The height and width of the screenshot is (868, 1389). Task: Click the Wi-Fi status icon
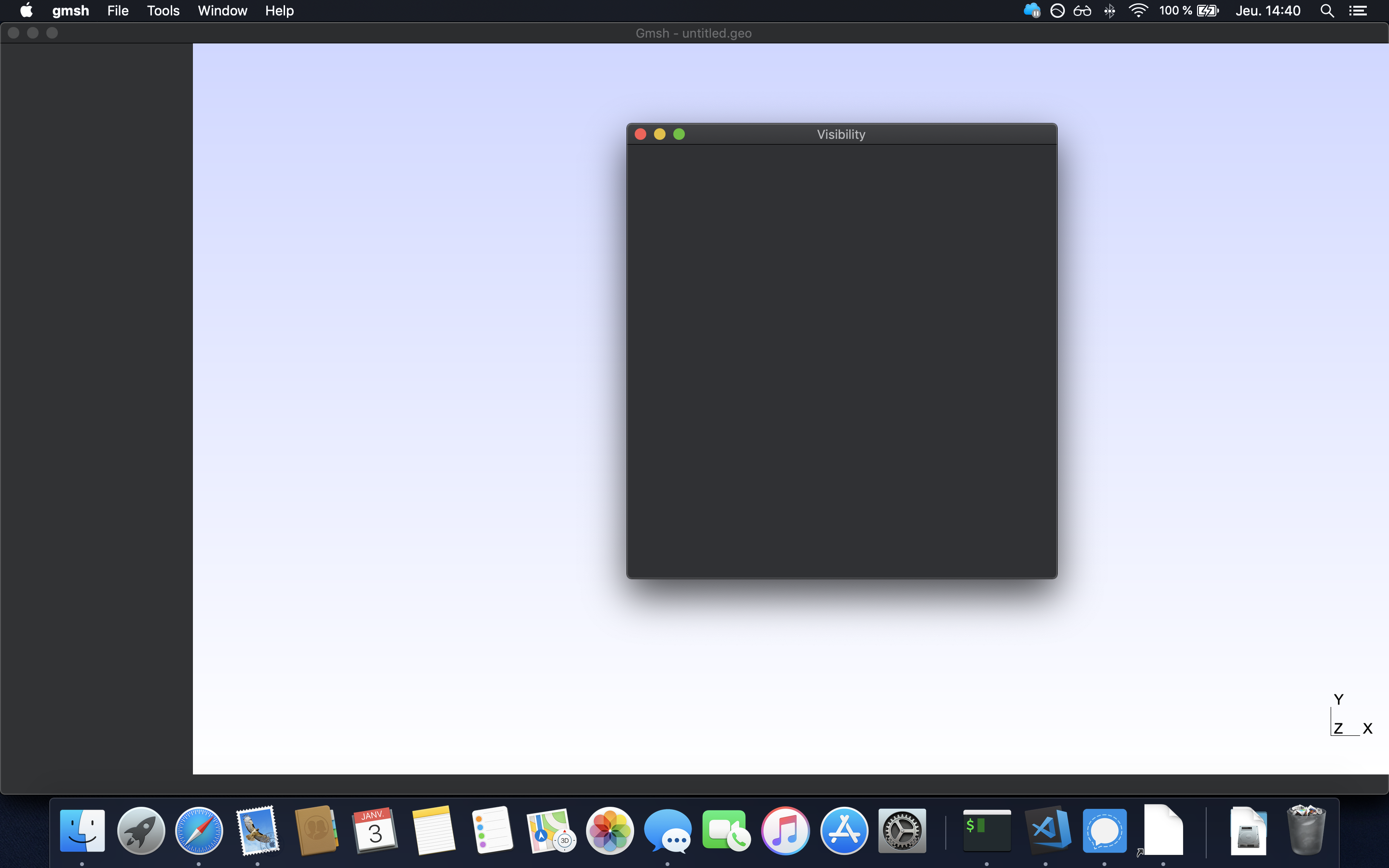coord(1138,10)
